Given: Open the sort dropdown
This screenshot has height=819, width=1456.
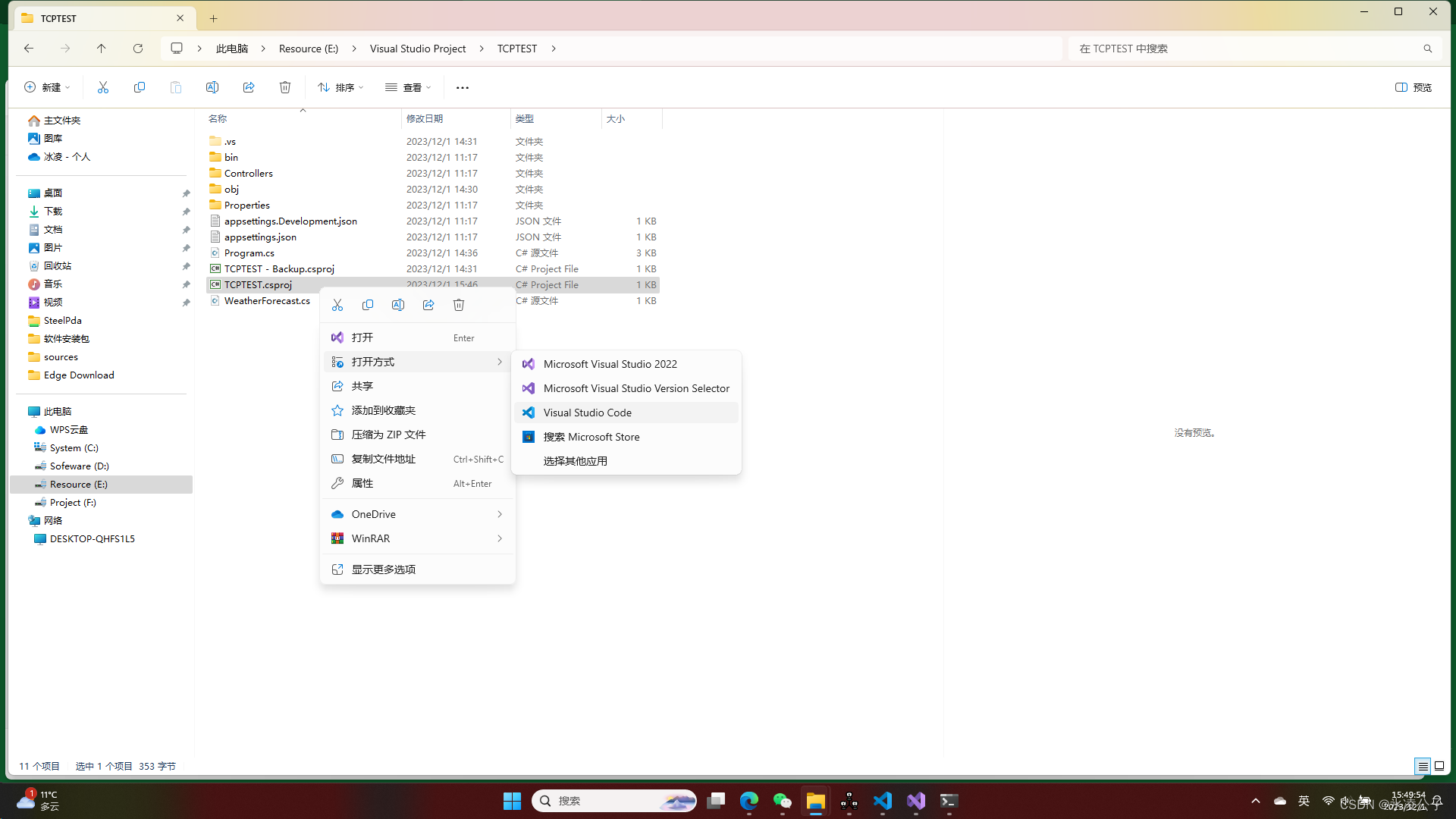Looking at the screenshot, I should [340, 87].
